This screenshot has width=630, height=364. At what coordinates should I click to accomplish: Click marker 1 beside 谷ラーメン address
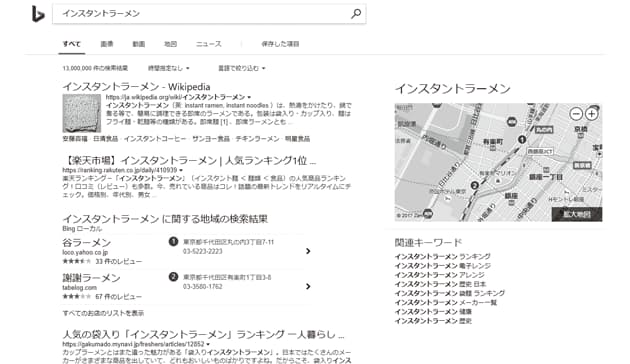[173, 241]
